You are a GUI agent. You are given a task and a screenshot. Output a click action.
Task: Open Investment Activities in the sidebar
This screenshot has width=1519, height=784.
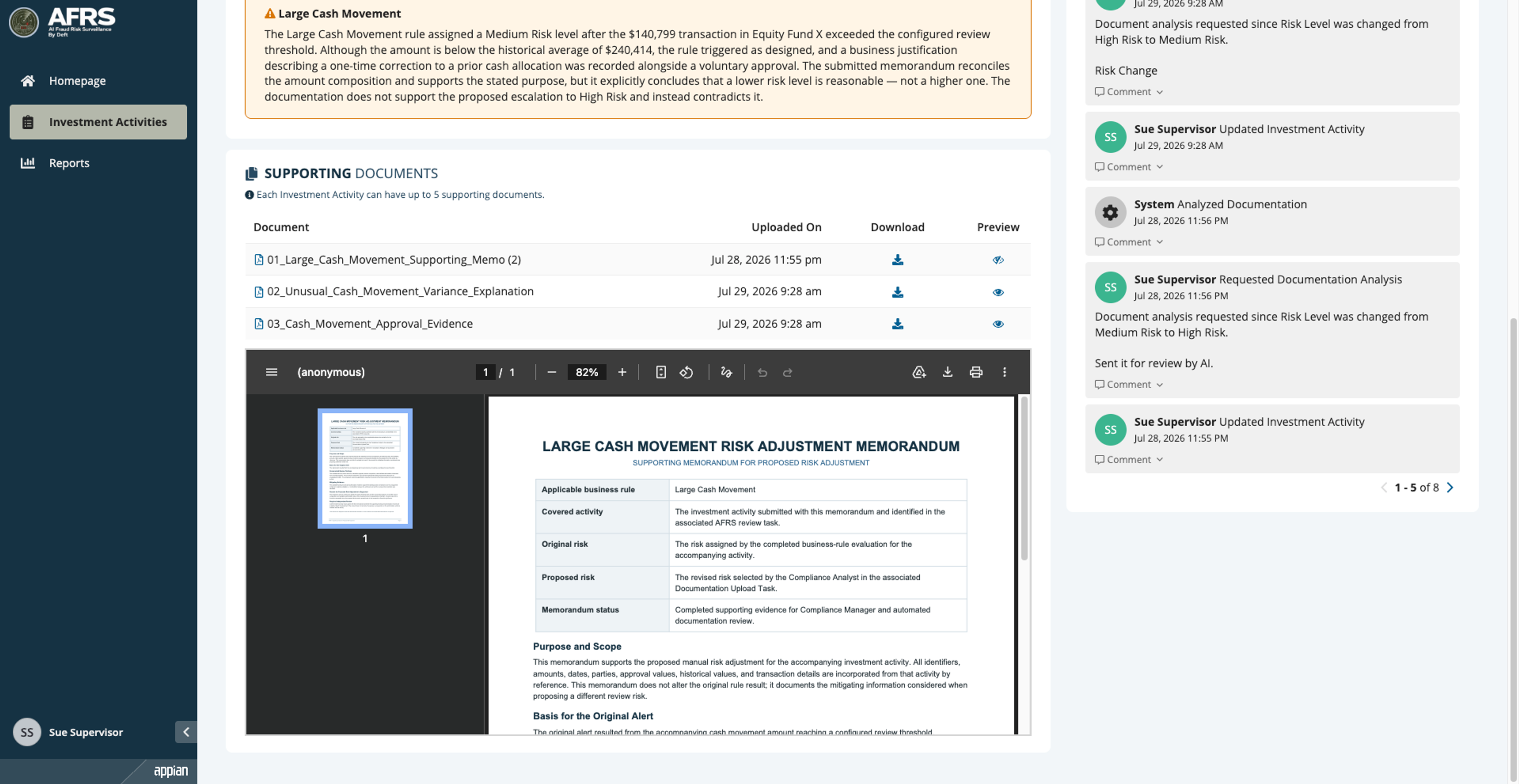tap(98, 122)
